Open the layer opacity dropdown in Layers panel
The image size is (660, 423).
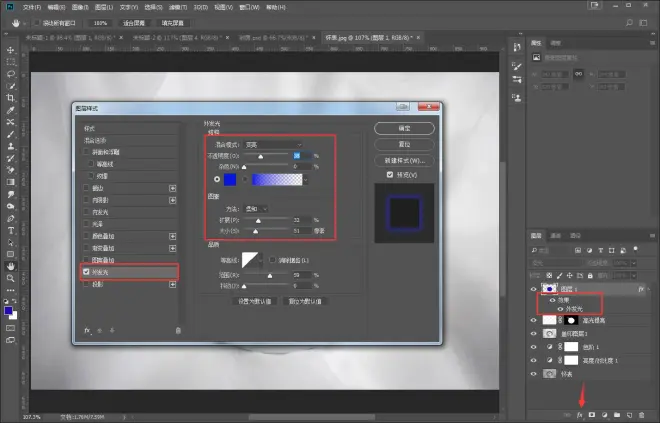634,263
